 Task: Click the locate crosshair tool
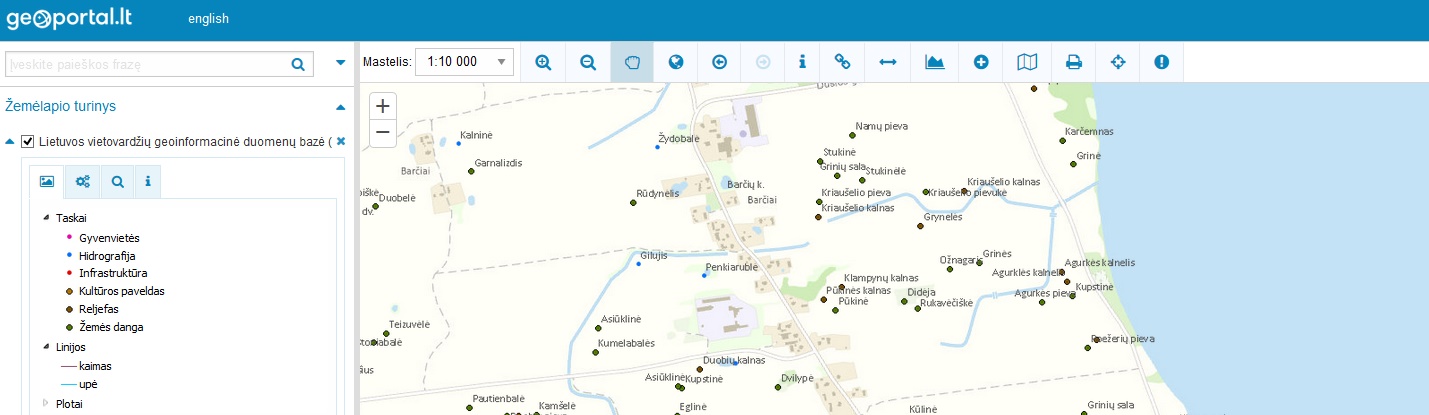[x=1118, y=62]
